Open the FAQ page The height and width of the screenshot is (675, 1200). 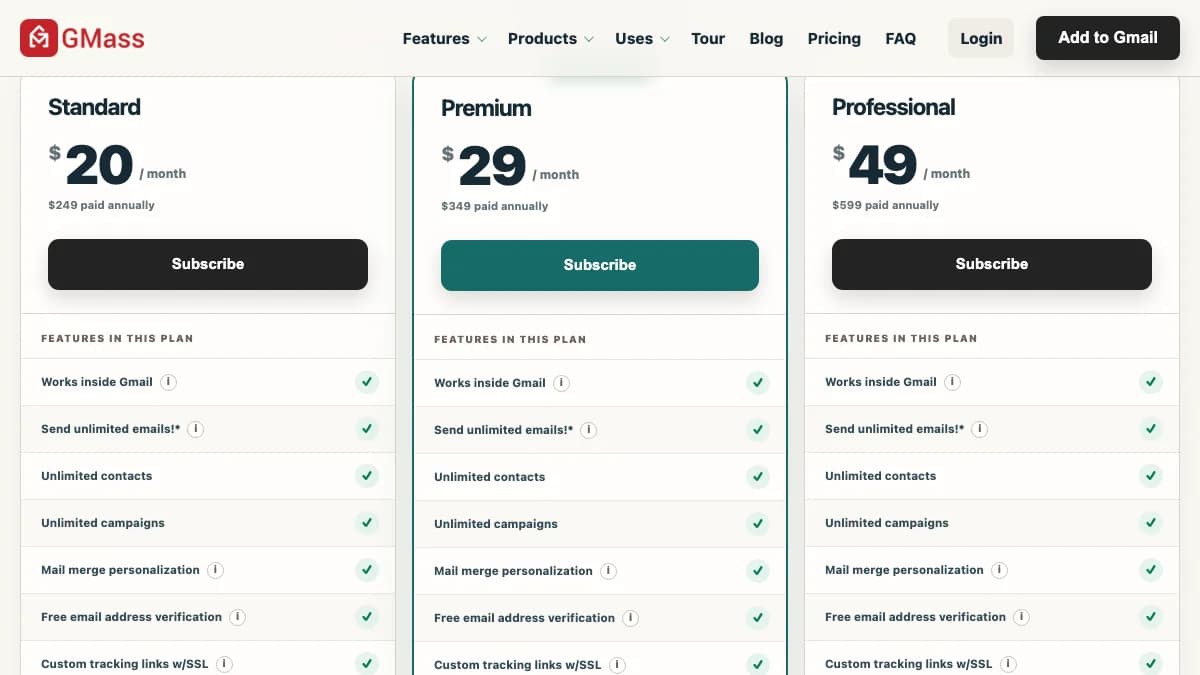click(x=900, y=38)
